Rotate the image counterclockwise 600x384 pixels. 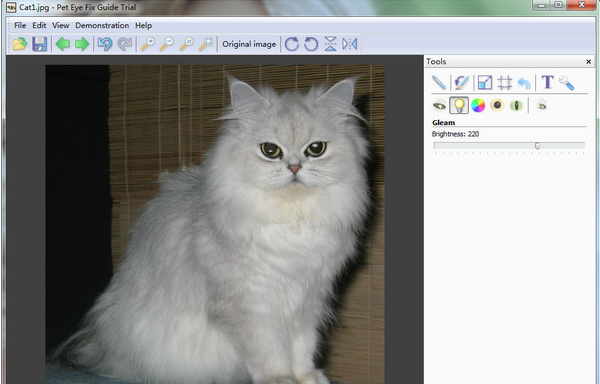click(x=311, y=44)
